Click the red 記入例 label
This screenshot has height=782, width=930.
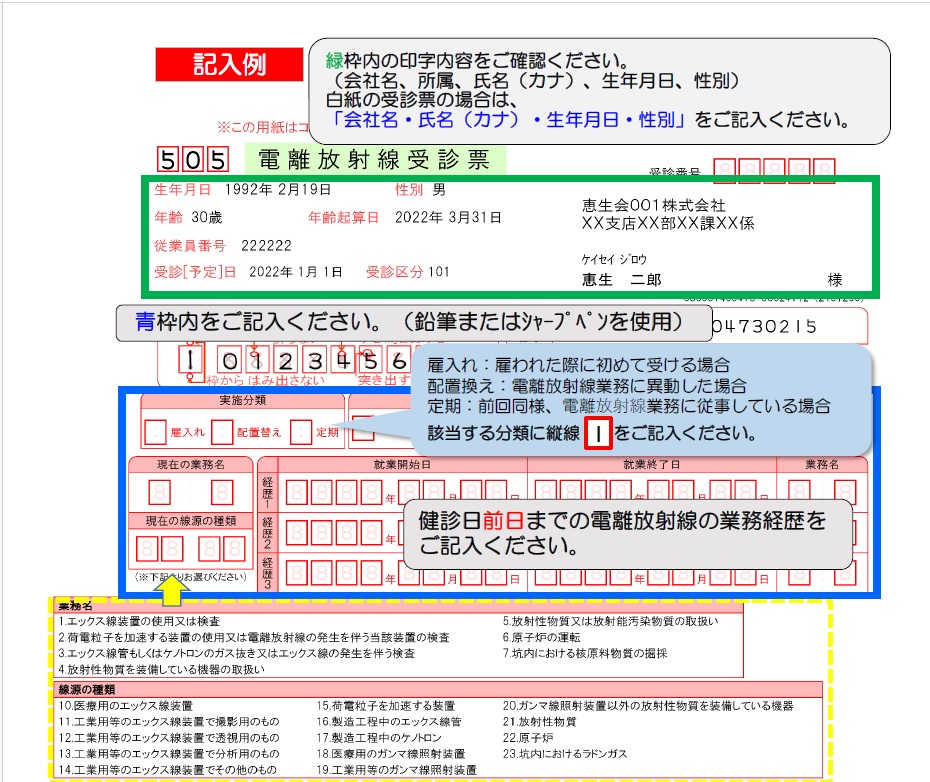(229, 65)
